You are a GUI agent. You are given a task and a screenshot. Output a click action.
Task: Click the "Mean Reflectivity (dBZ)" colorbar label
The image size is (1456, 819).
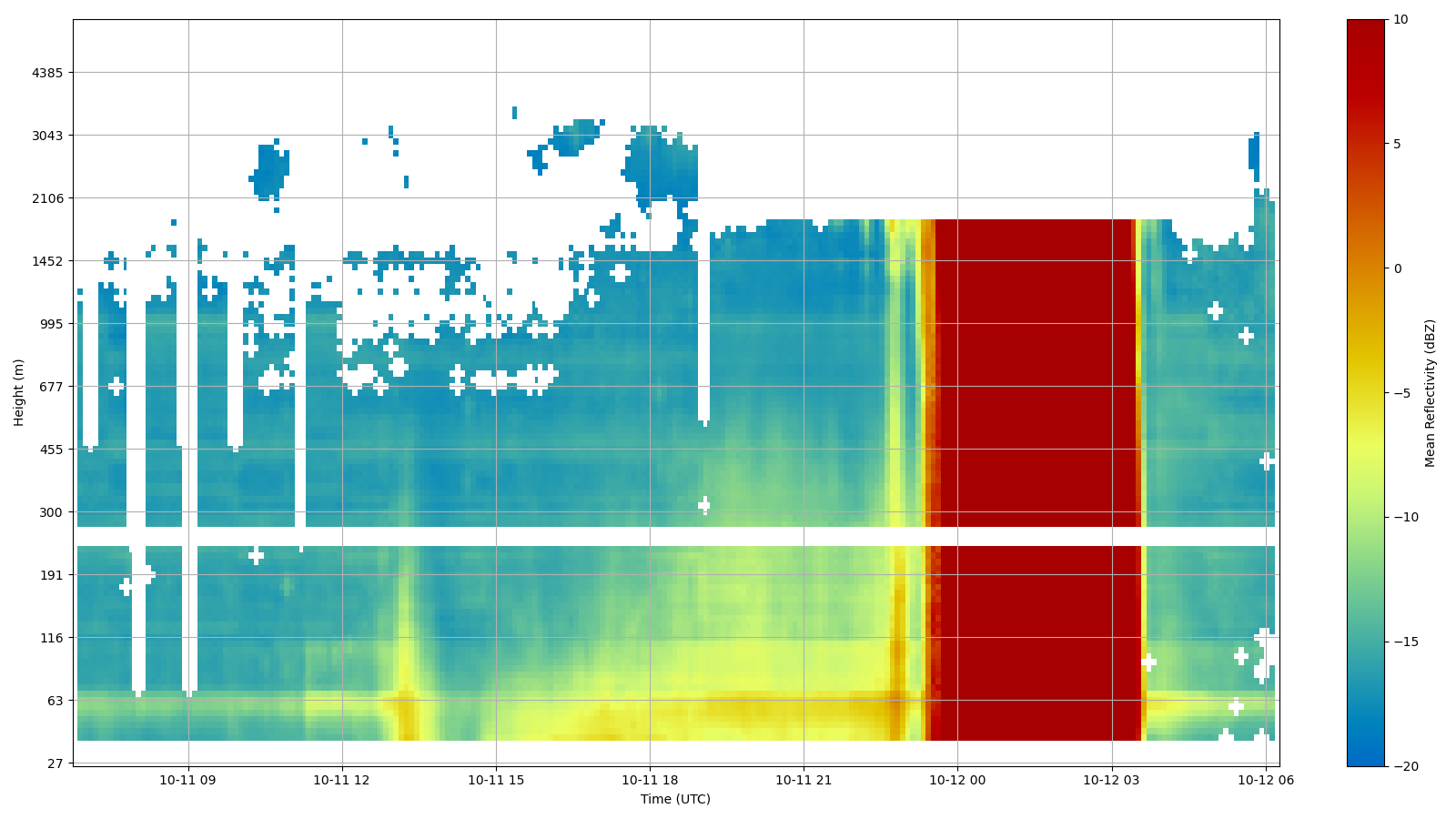pos(1430,393)
